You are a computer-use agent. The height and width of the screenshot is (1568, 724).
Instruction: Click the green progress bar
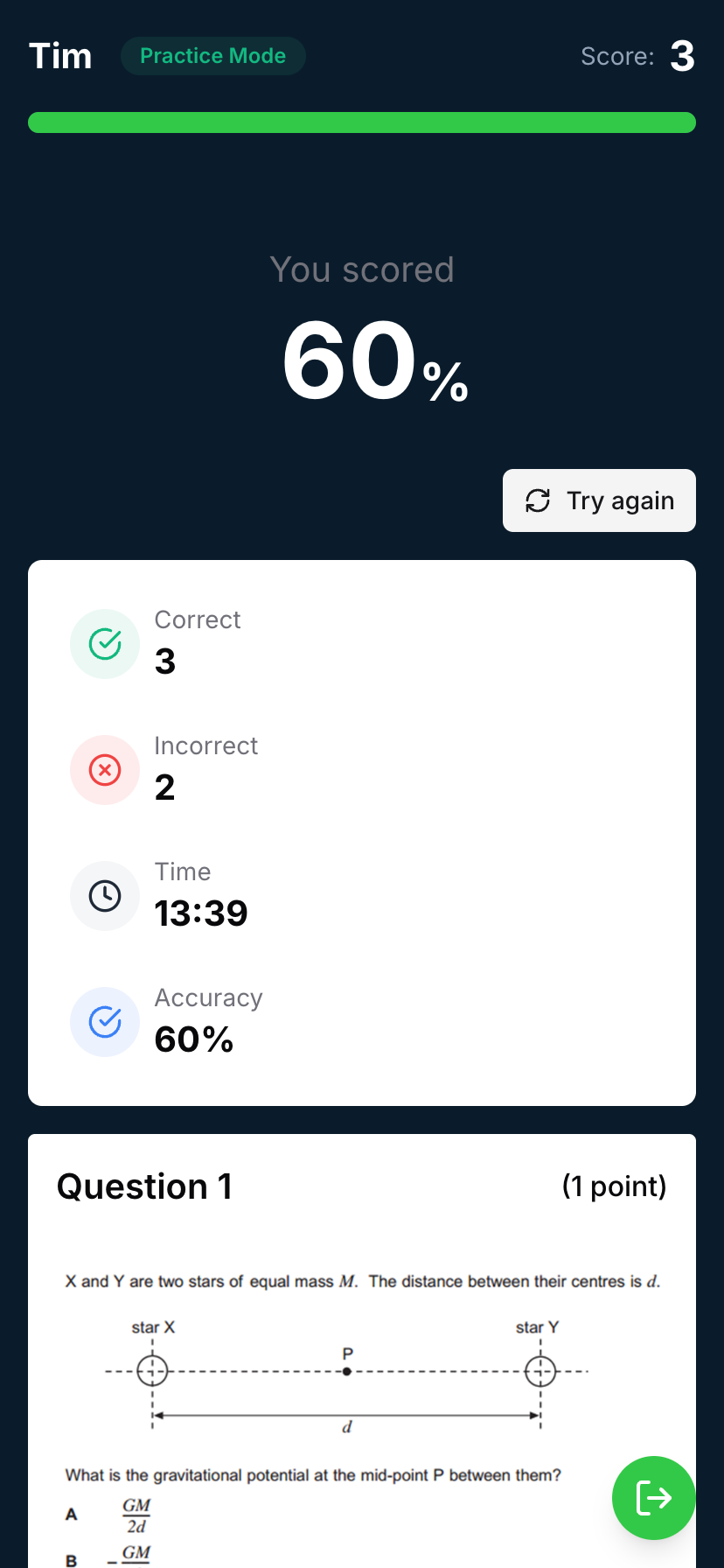click(362, 122)
